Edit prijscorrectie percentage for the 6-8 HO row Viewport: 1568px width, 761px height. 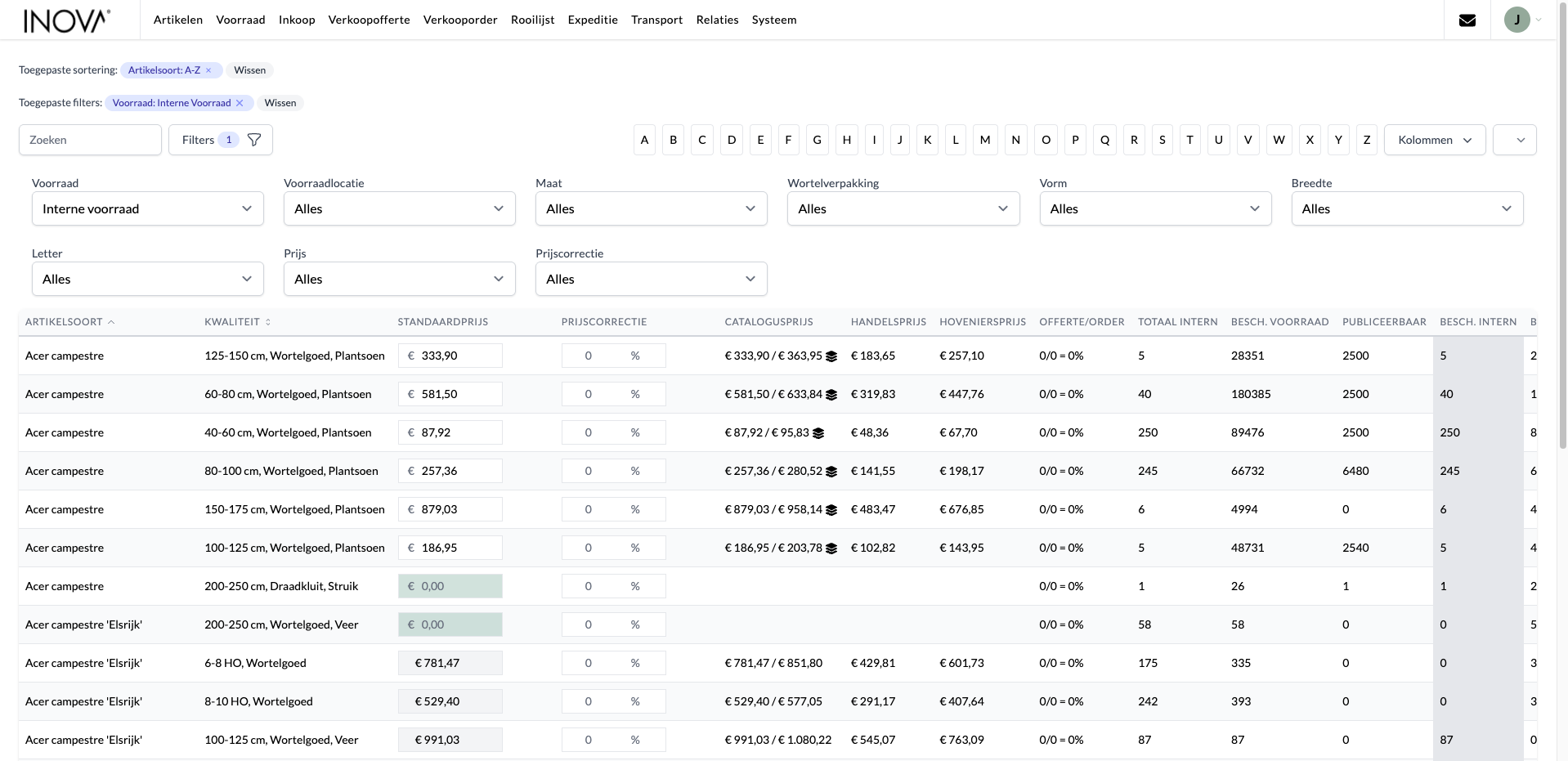pyautogui.click(x=614, y=663)
